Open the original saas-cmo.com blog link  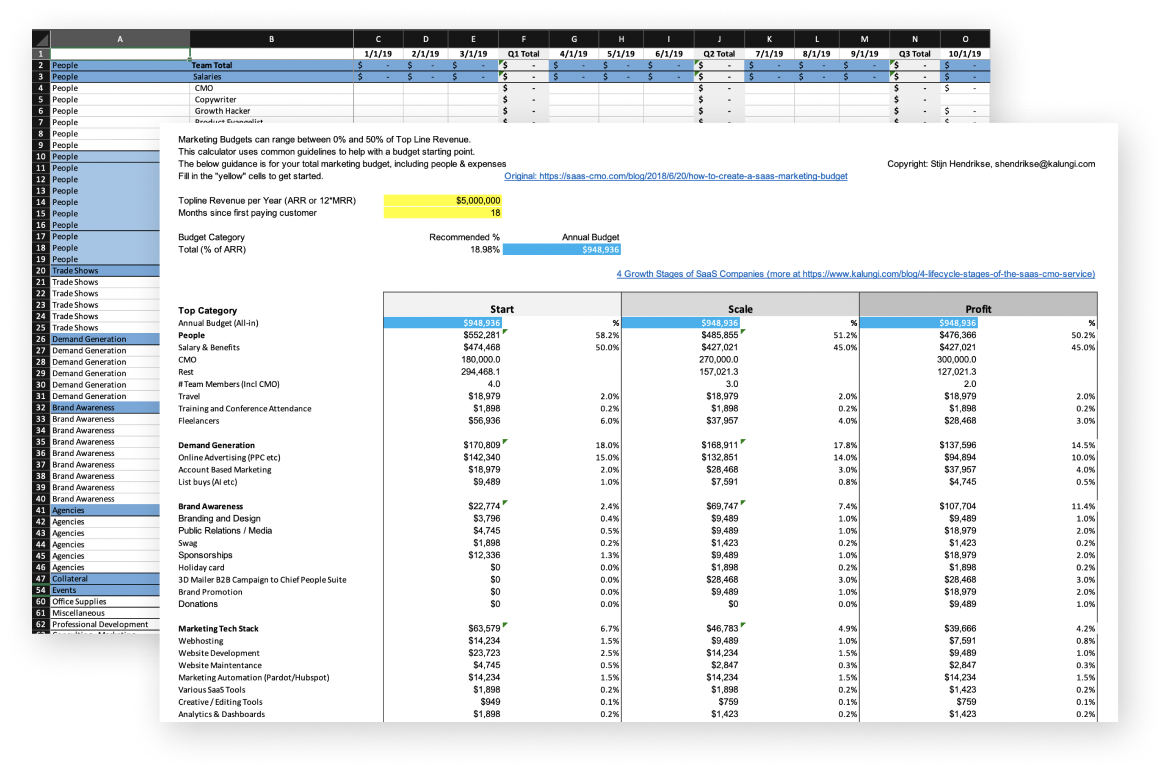tap(676, 176)
